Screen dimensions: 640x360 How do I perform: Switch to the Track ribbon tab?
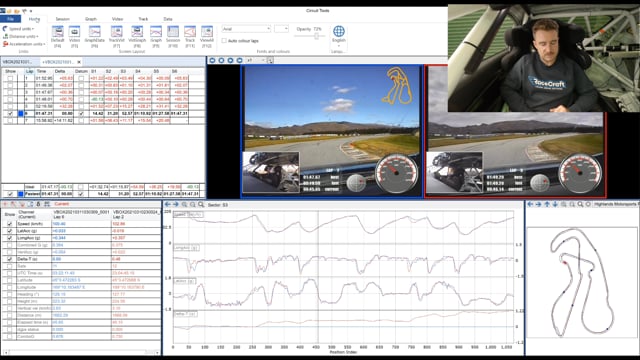pyautogui.click(x=143, y=19)
